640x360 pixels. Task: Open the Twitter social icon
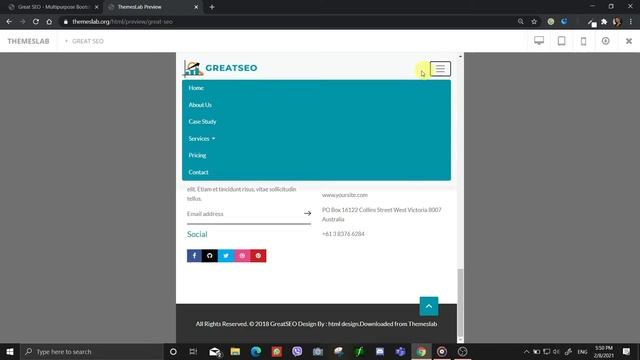226,256
